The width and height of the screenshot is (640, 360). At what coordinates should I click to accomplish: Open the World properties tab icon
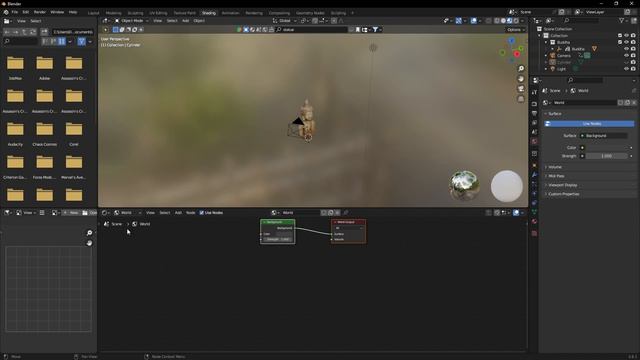pyautogui.click(x=534, y=142)
